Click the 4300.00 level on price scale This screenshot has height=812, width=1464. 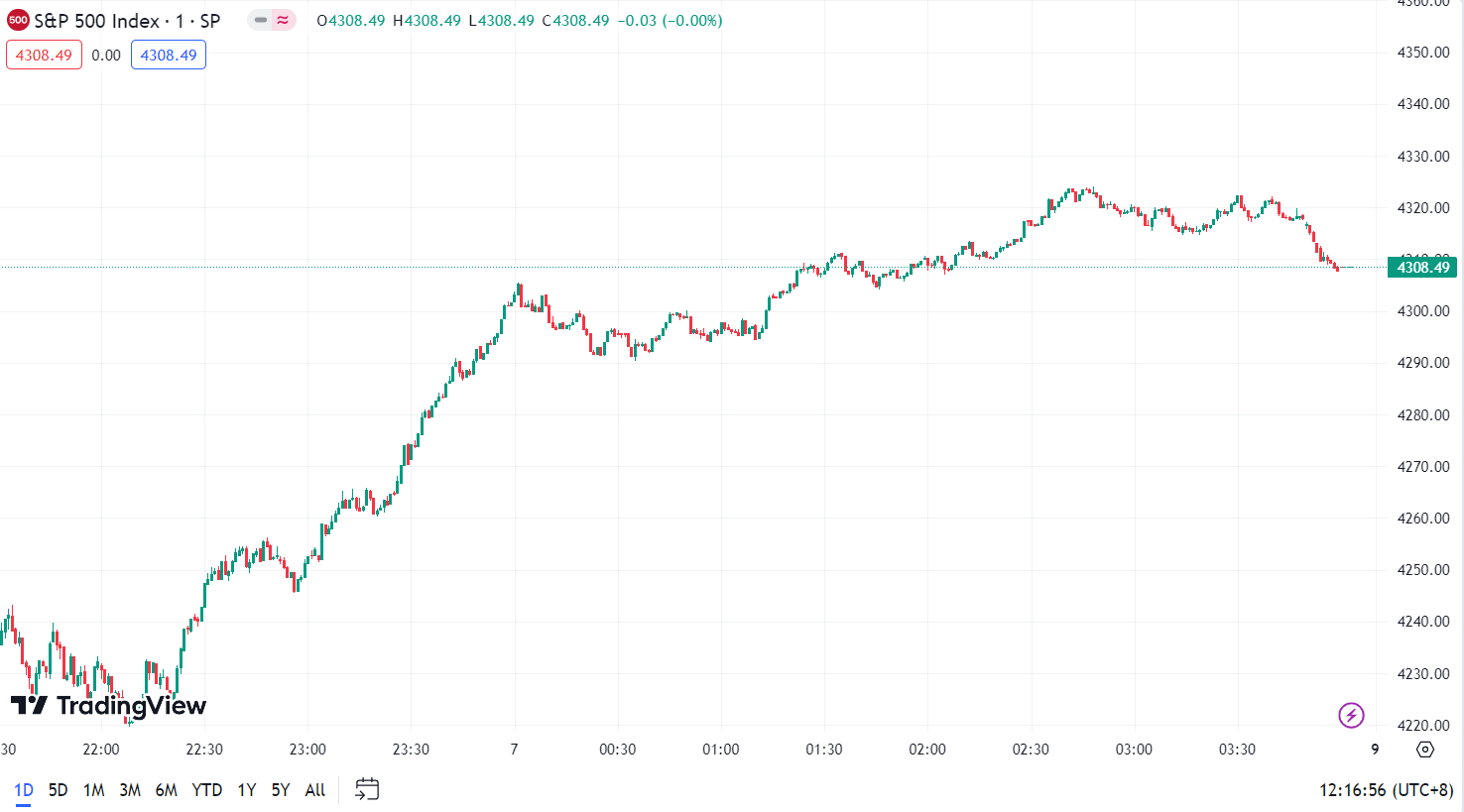tap(1422, 311)
